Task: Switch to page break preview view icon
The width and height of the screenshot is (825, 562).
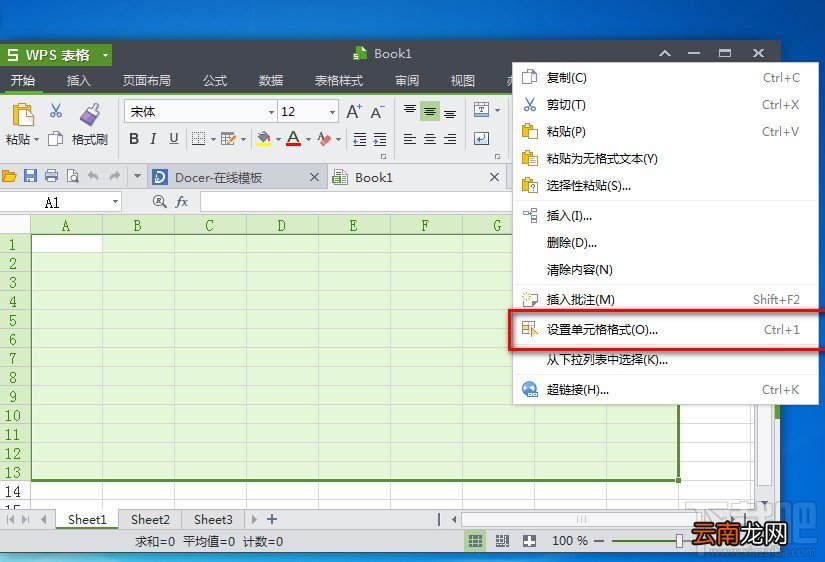Action: [x=502, y=541]
